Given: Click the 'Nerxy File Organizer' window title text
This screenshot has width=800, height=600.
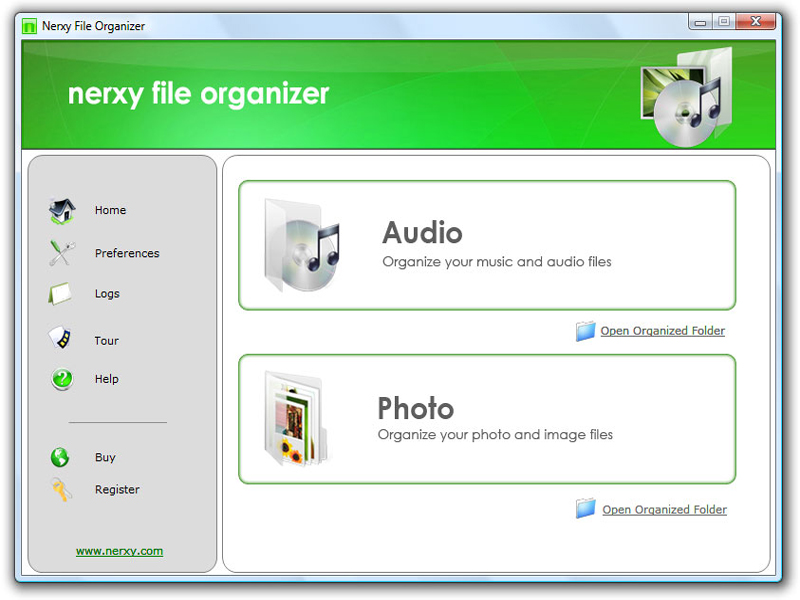Looking at the screenshot, I should point(93,26).
